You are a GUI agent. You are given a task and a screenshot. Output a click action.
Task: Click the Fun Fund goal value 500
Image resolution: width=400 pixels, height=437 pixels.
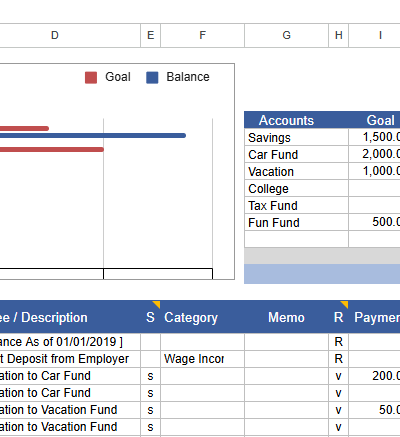pos(375,222)
